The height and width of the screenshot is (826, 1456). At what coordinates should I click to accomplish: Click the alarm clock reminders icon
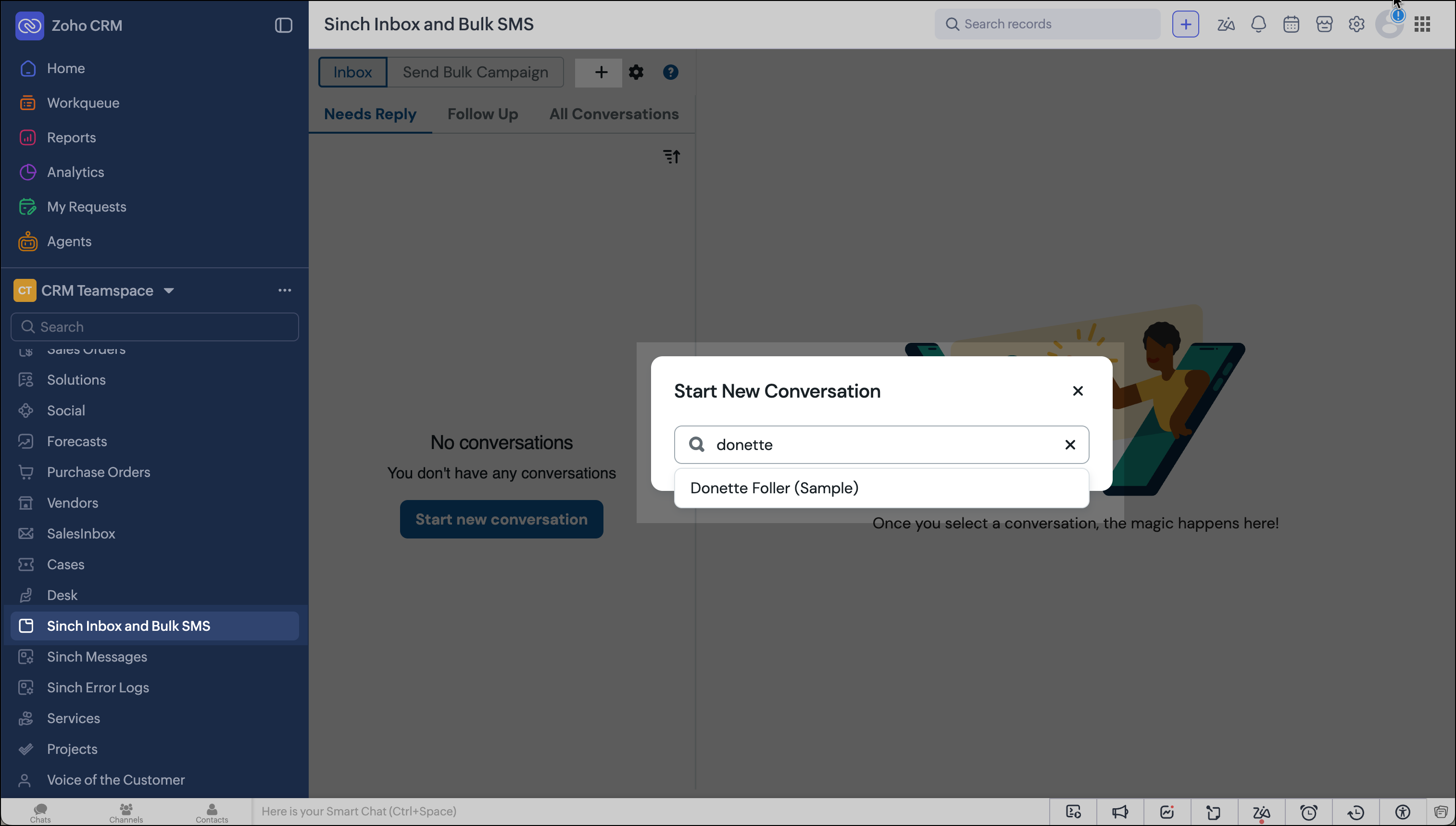[1308, 813]
